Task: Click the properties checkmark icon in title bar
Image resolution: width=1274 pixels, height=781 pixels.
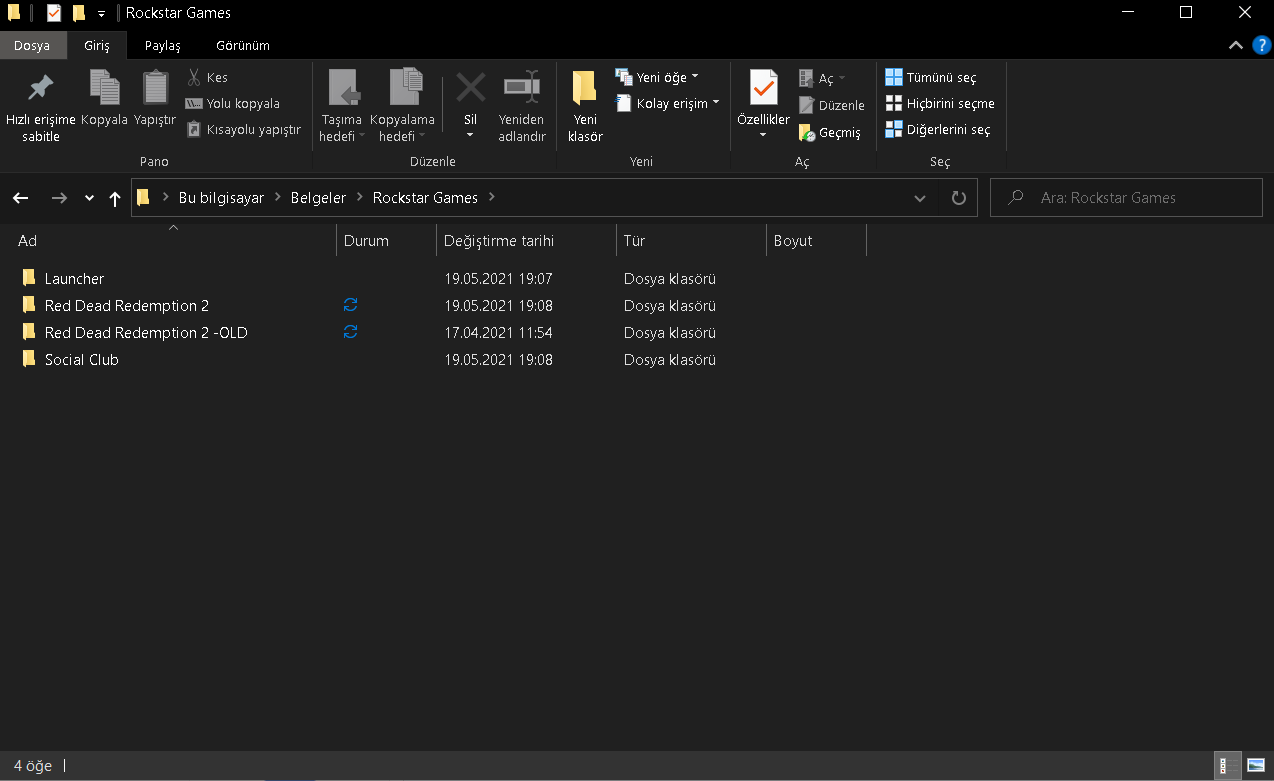Action: (x=54, y=13)
